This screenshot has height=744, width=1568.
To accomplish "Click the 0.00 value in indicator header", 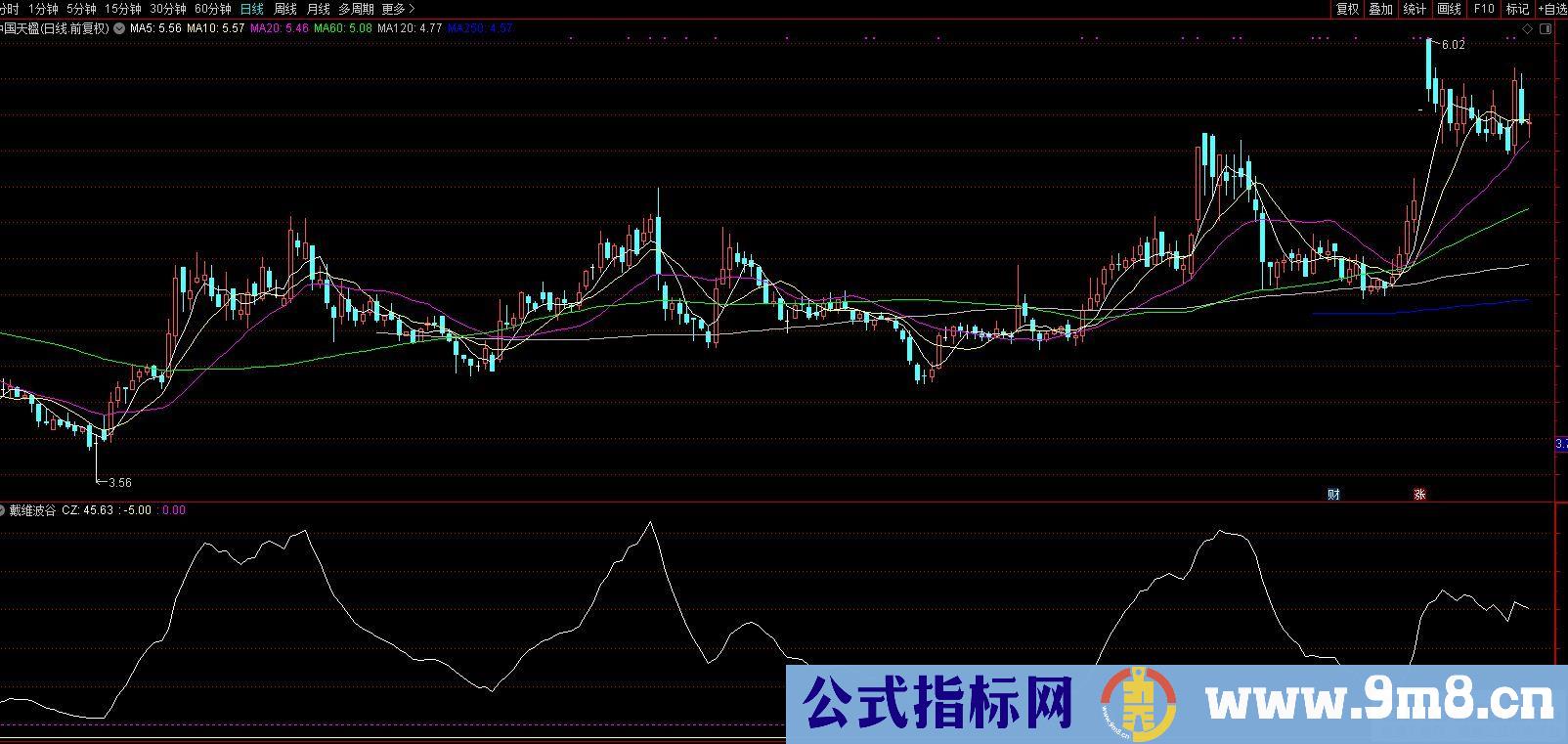I will (173, 510).
